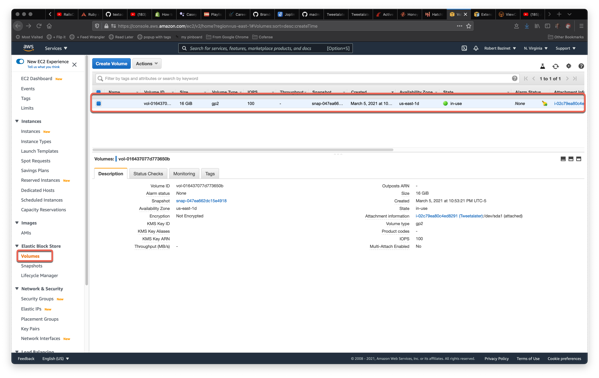Go to first page of results
Screen dimensions: 599x378
(x=526, y=78)
